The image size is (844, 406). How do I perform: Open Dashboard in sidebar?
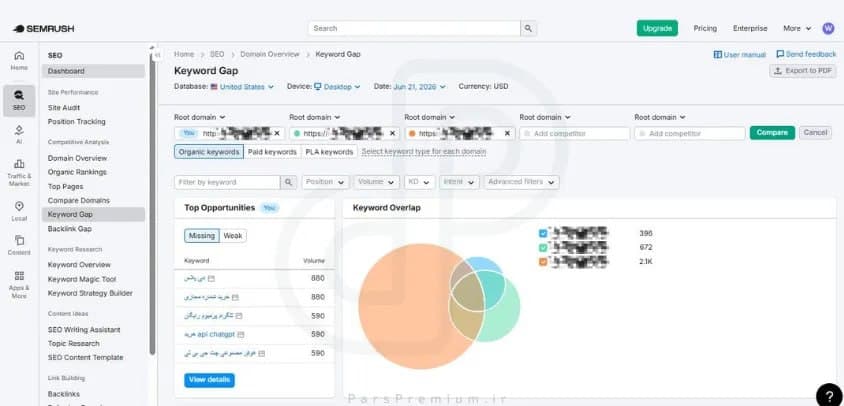94,71
